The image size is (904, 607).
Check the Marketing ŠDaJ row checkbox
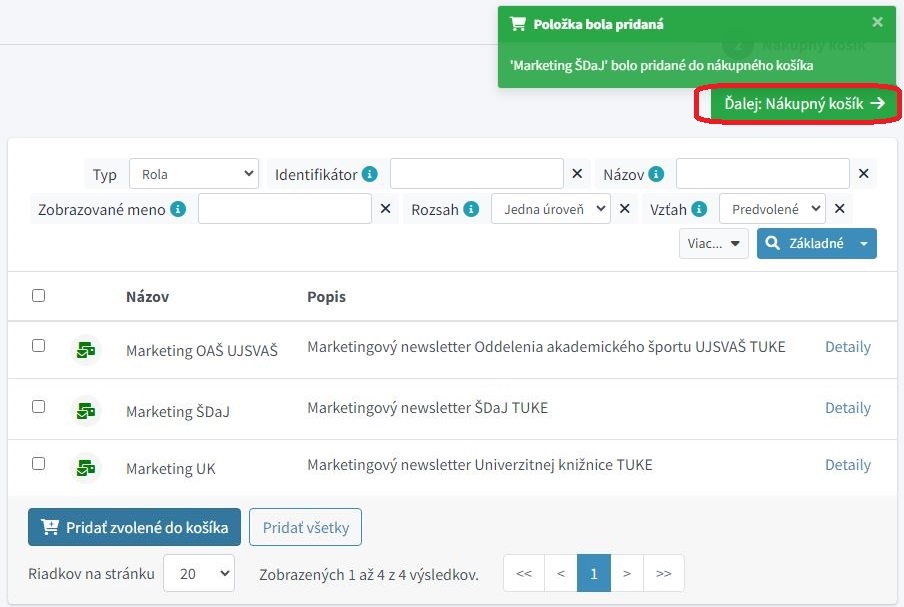(39, 406)
